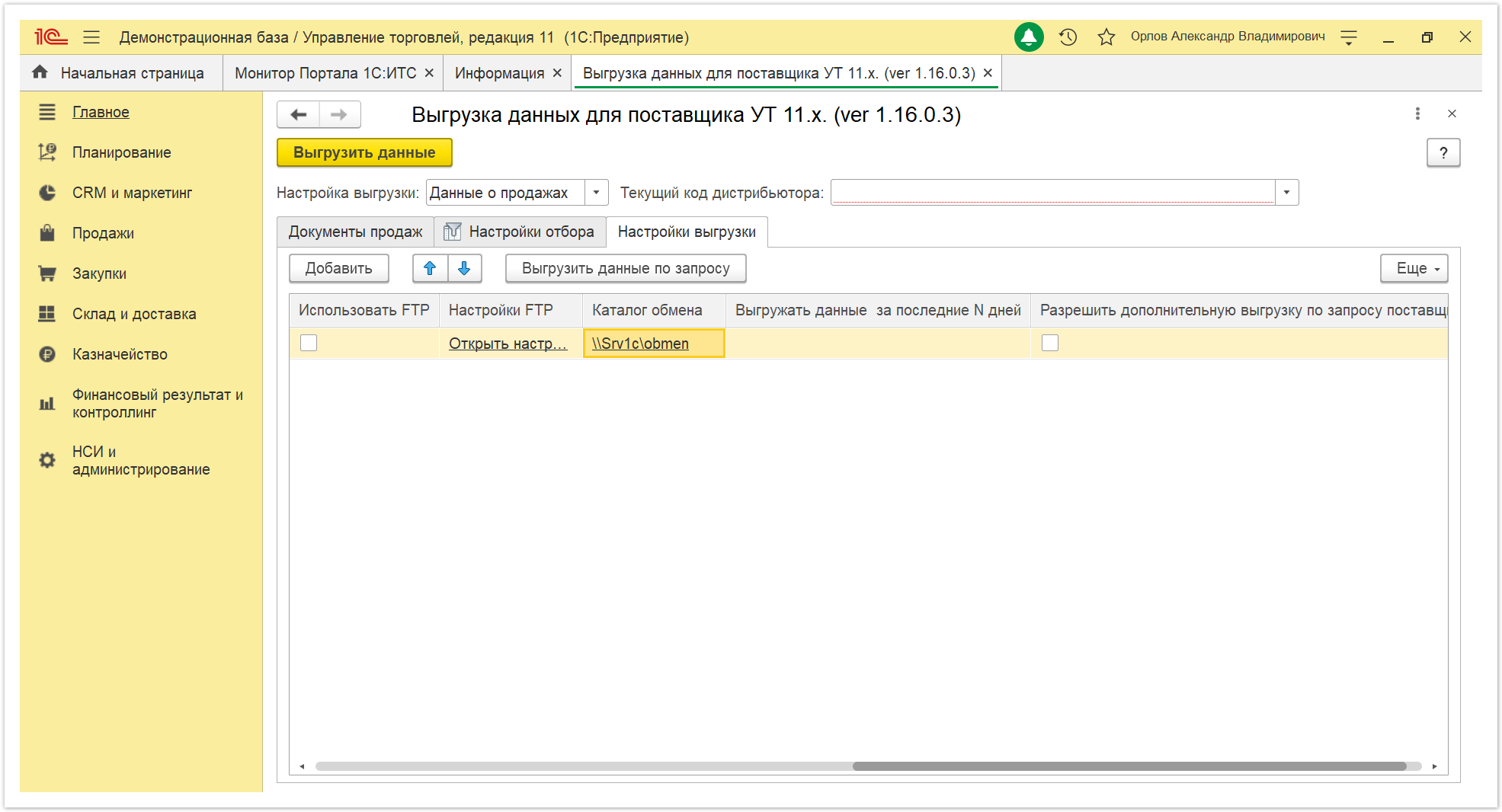The image size is (1502, 812).
Task: Click Каталог обмена column header
Action: click(654, 310)
